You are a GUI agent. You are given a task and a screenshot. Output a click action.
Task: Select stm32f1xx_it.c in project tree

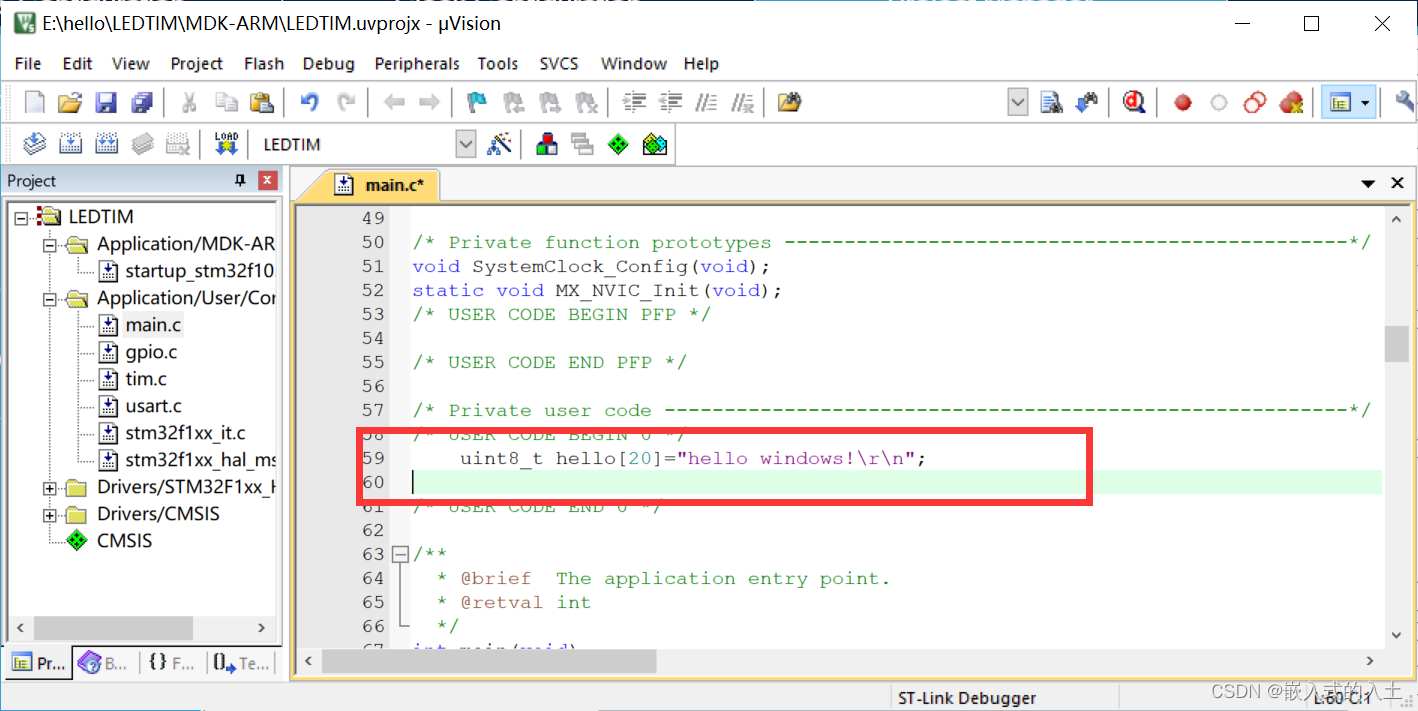pos(185,433)
